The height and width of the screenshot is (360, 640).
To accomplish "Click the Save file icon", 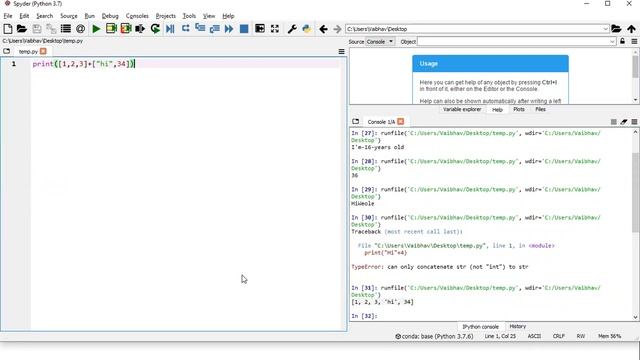I will click(37, 29).
